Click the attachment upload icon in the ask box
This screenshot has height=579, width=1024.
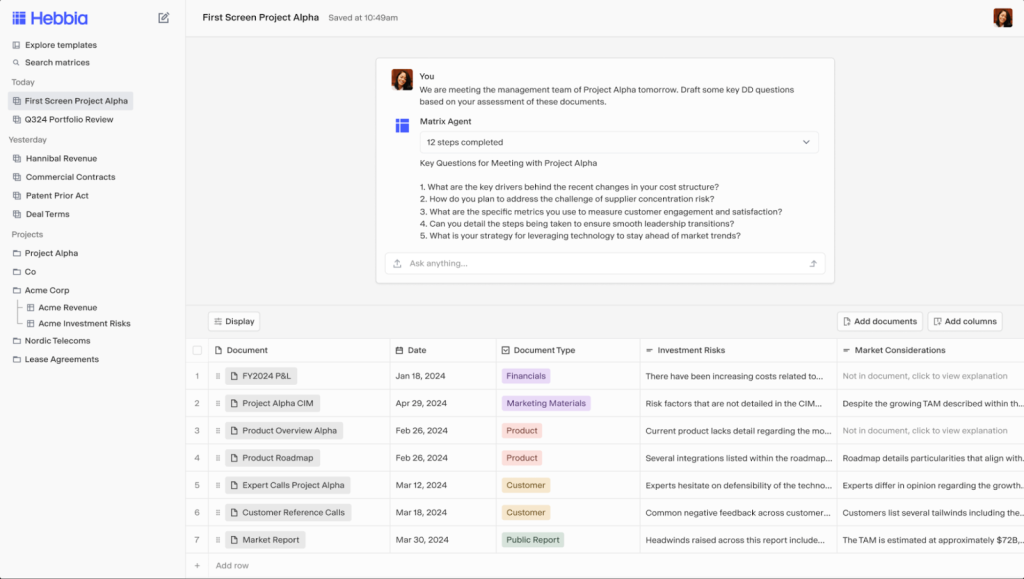coord(397,264)
